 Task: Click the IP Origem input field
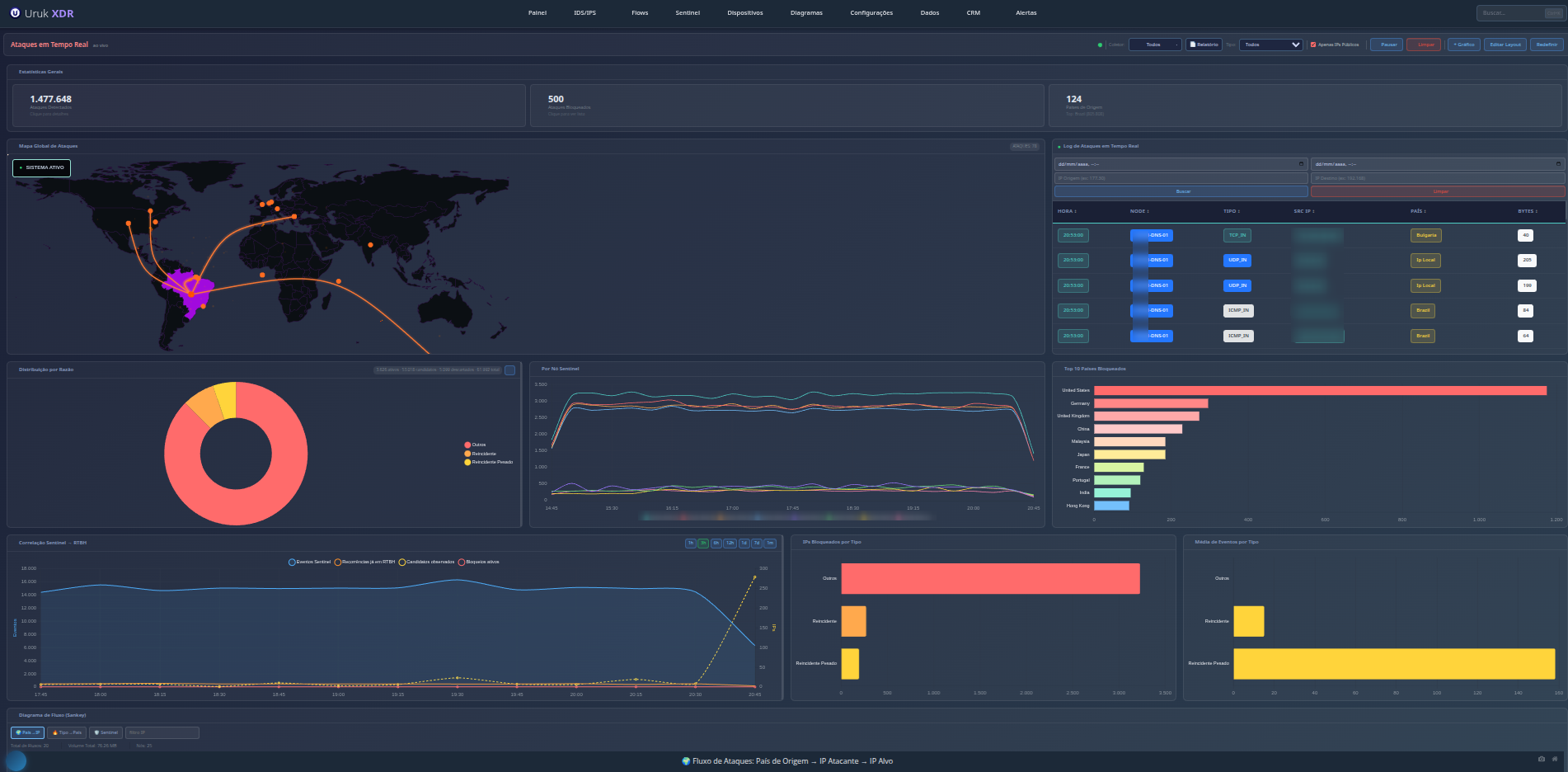click(x=1181, y=178)
